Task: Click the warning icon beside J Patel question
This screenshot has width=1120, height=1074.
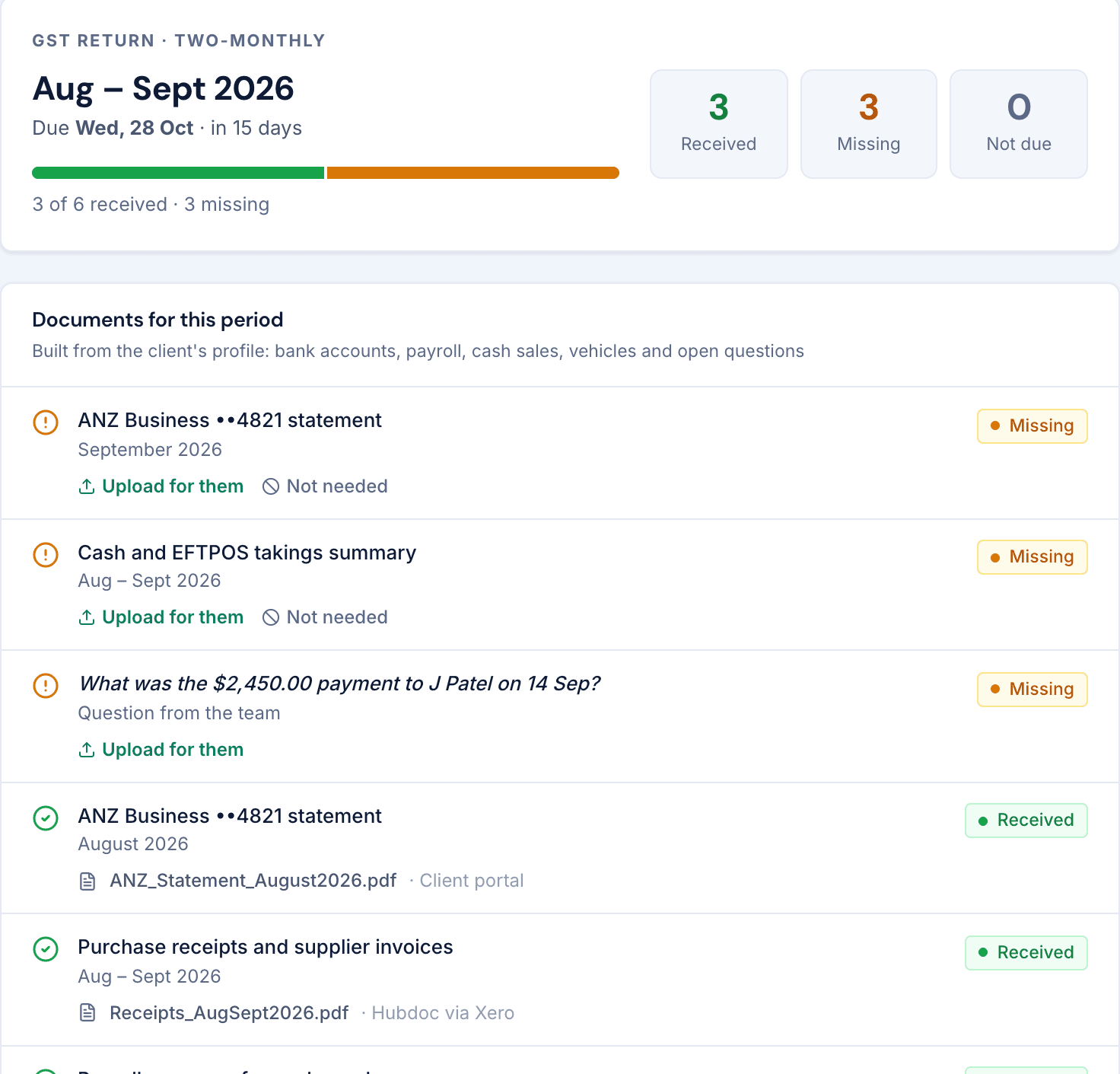Action: (46, 686)
